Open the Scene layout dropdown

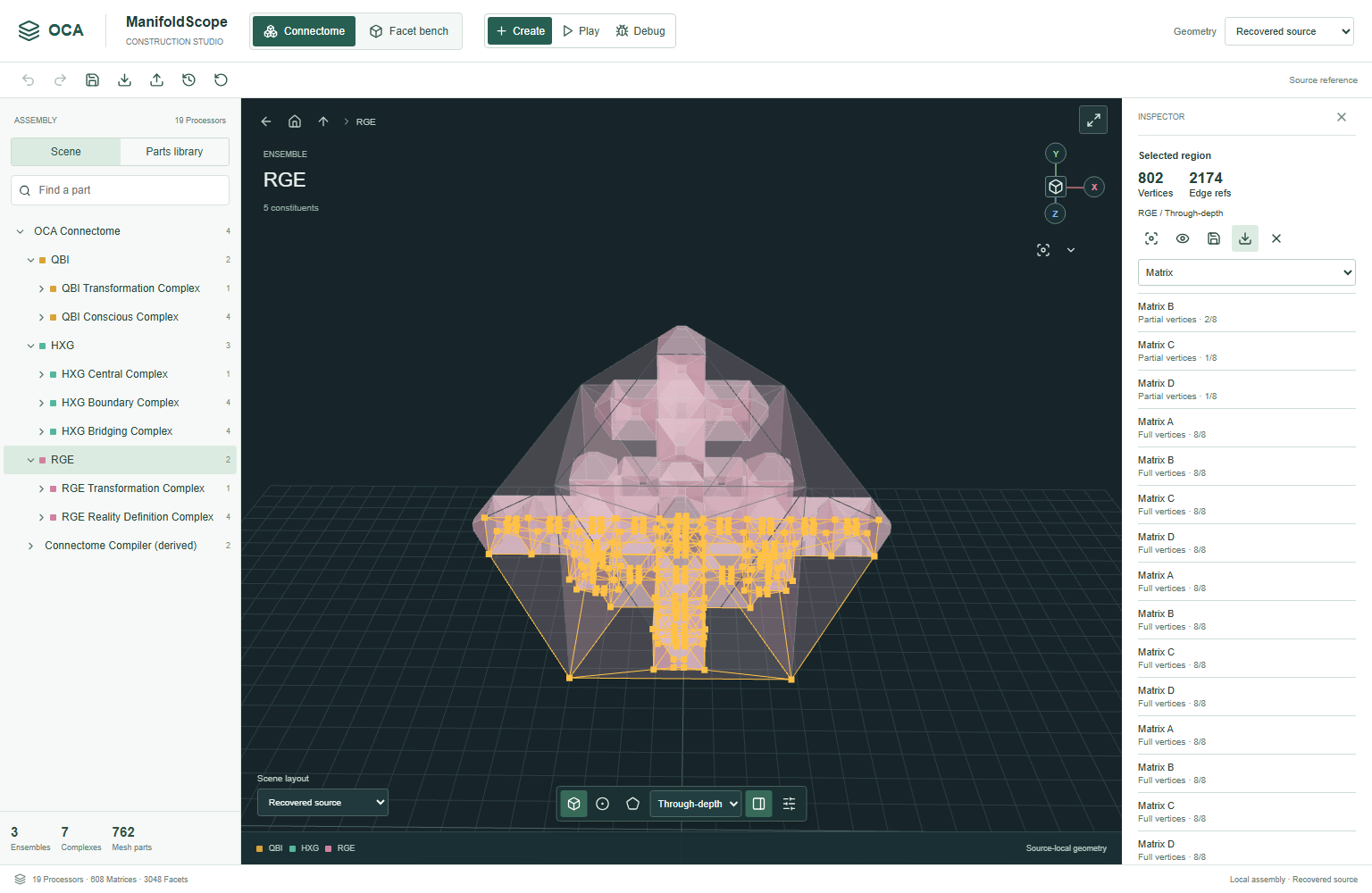(322, 802)
